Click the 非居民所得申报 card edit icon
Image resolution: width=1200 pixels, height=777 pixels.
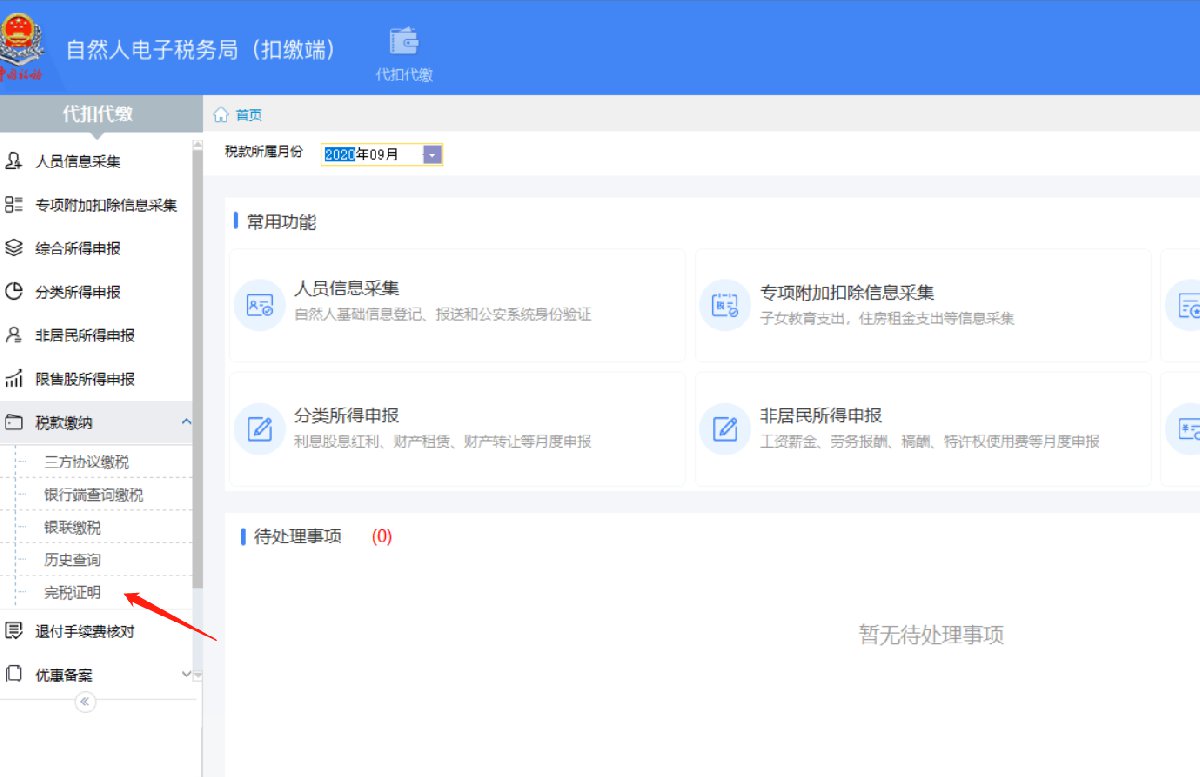tap(724, 429)
